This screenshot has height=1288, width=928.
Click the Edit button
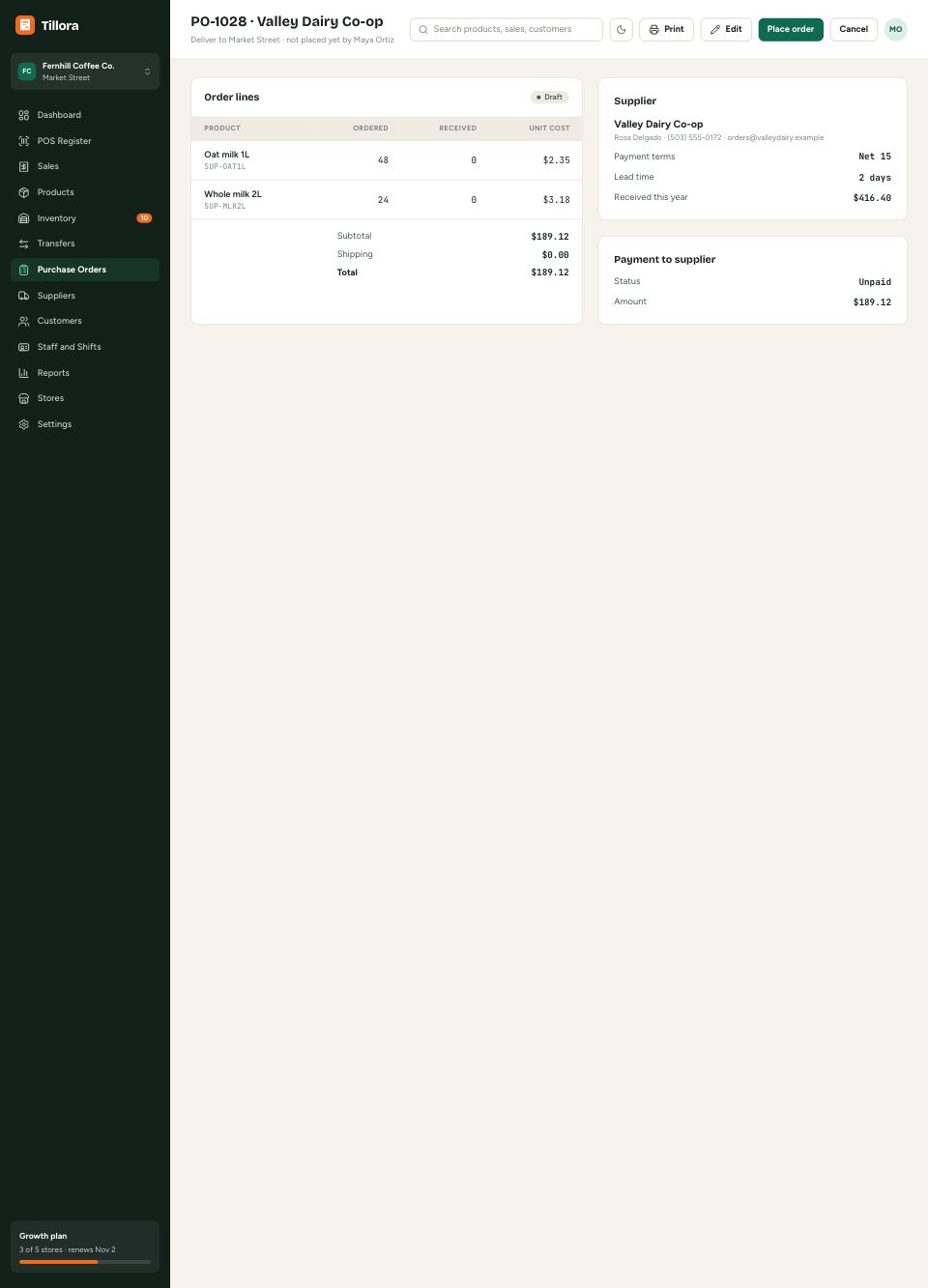pyautogui.click(x=726, y=29)
